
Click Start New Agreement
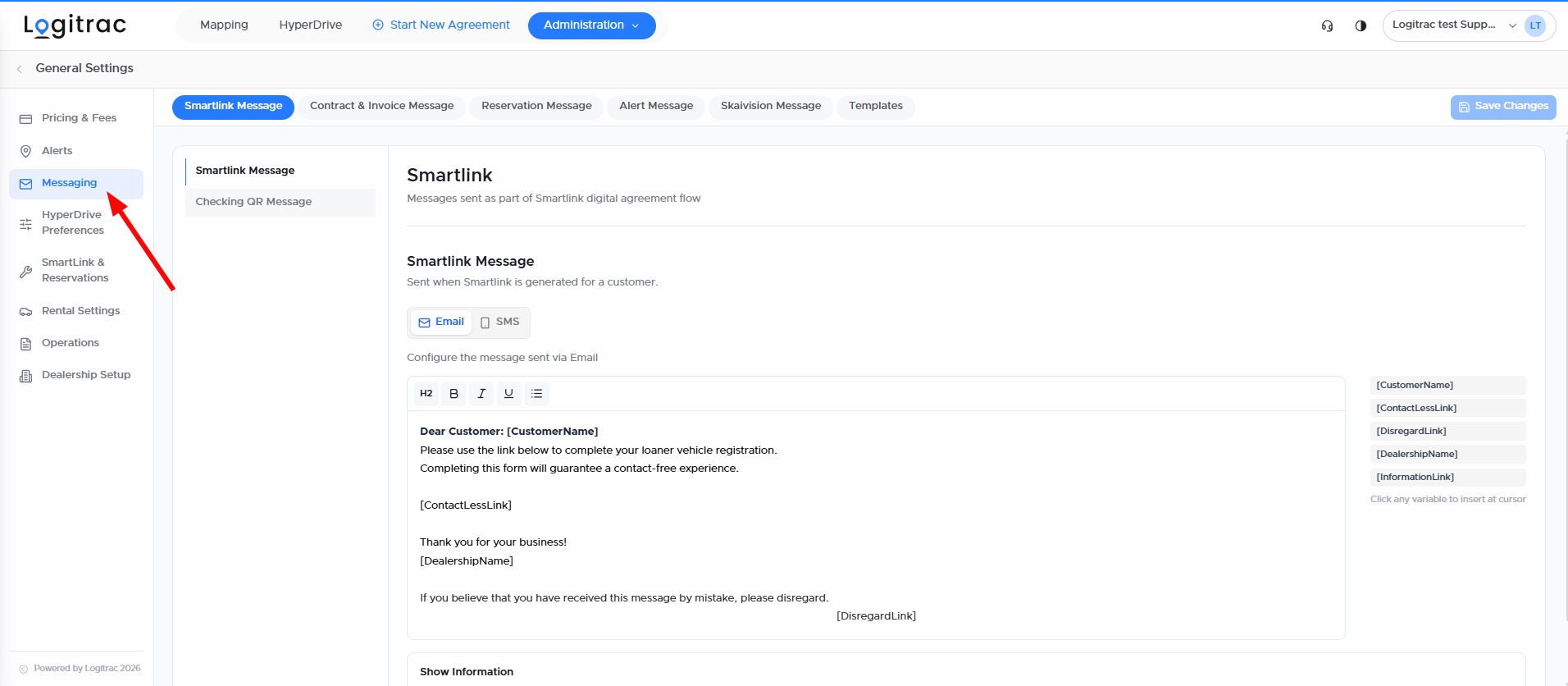tap(441, 25)
